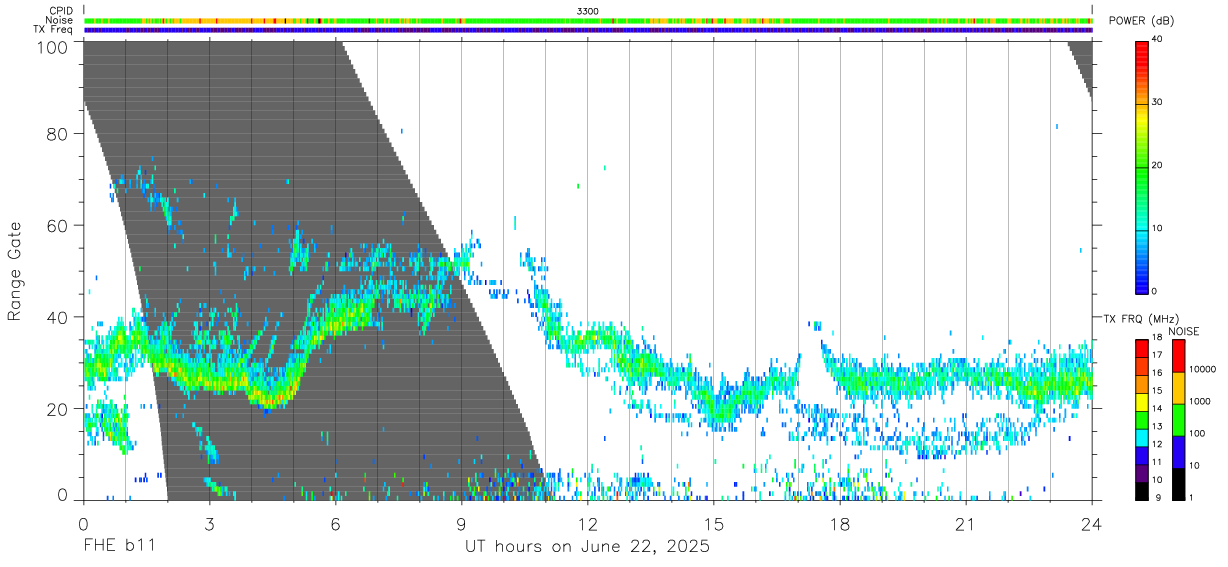Click the y-axis tick label 100

point(52,46)
